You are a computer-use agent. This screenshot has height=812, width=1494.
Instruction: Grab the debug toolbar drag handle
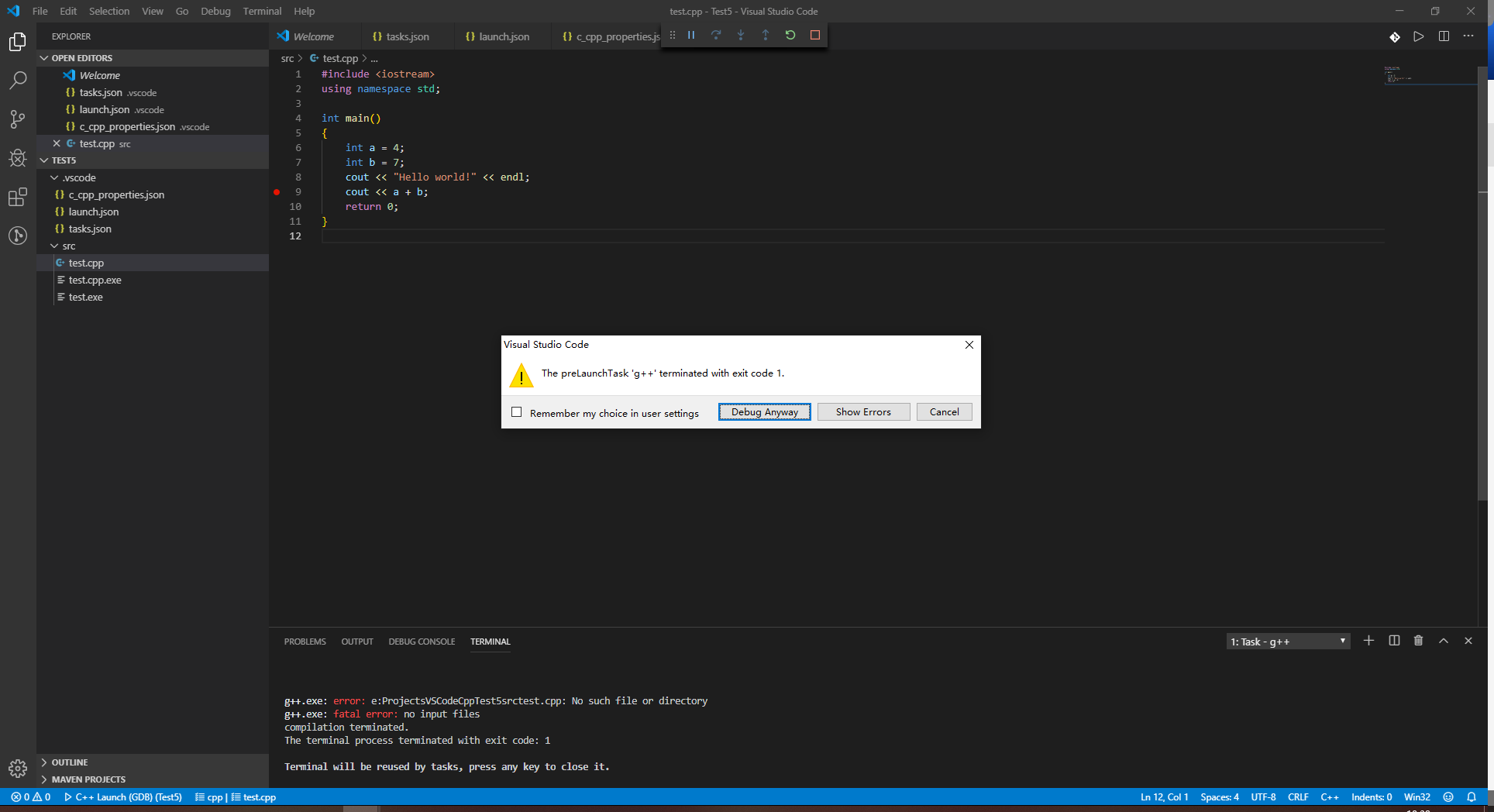(672, 35)
